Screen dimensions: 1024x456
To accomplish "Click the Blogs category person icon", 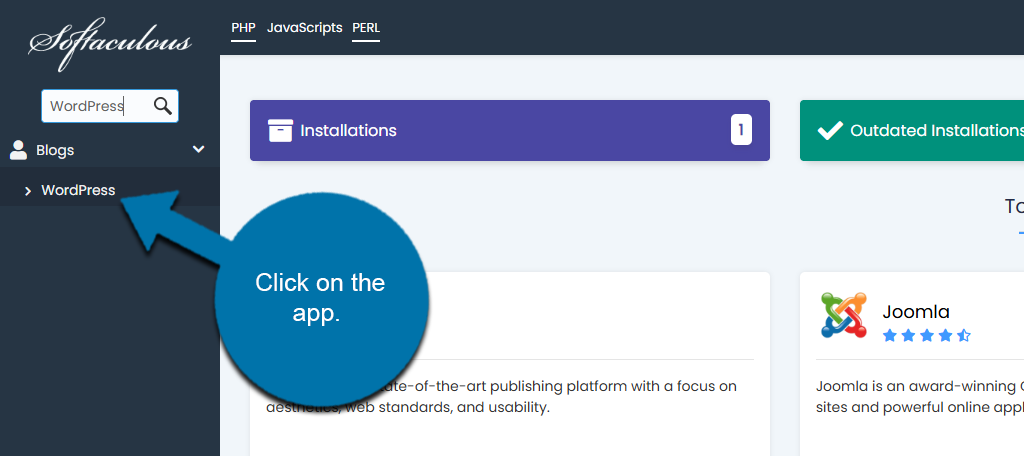I will click(18, 150).
